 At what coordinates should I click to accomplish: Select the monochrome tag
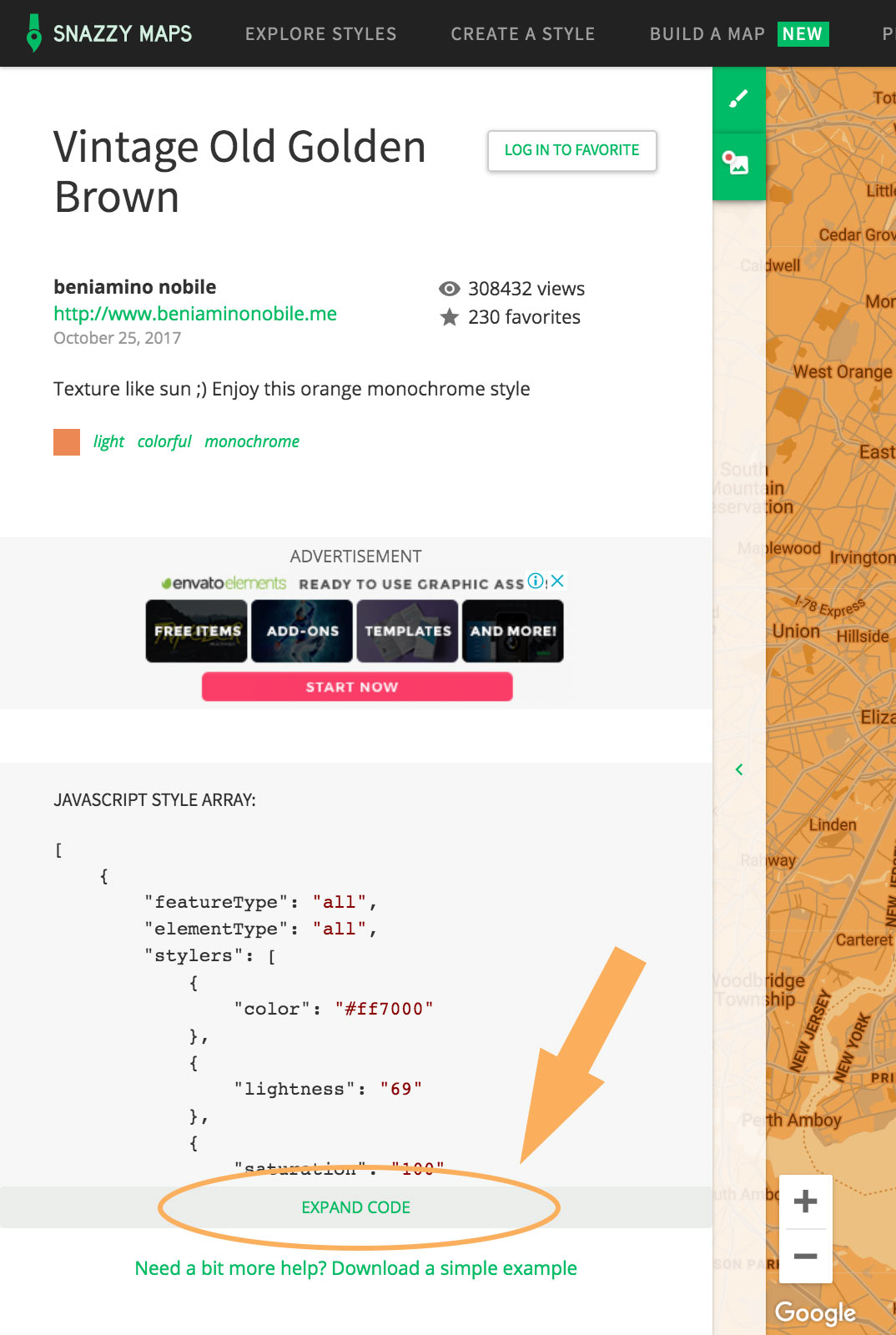coord(252,441)
